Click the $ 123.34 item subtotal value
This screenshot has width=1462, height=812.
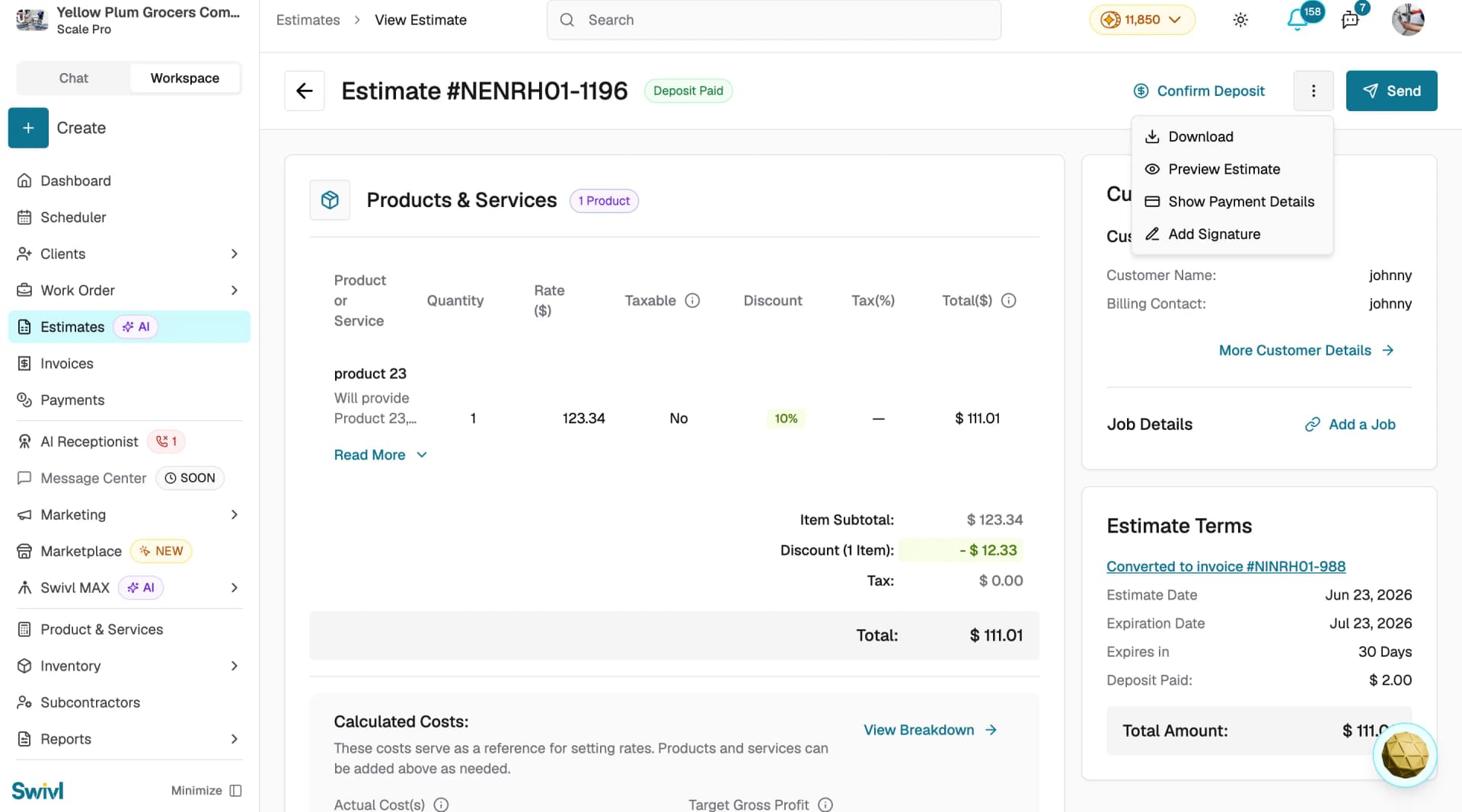[x=994, y=520]
